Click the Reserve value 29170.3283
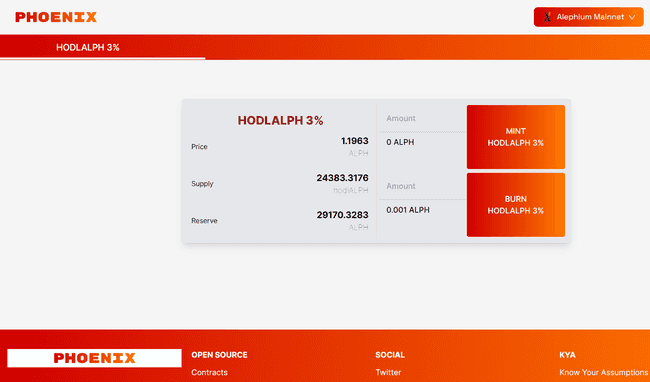This screenshot has width=650, height=382. click(342, 215)
